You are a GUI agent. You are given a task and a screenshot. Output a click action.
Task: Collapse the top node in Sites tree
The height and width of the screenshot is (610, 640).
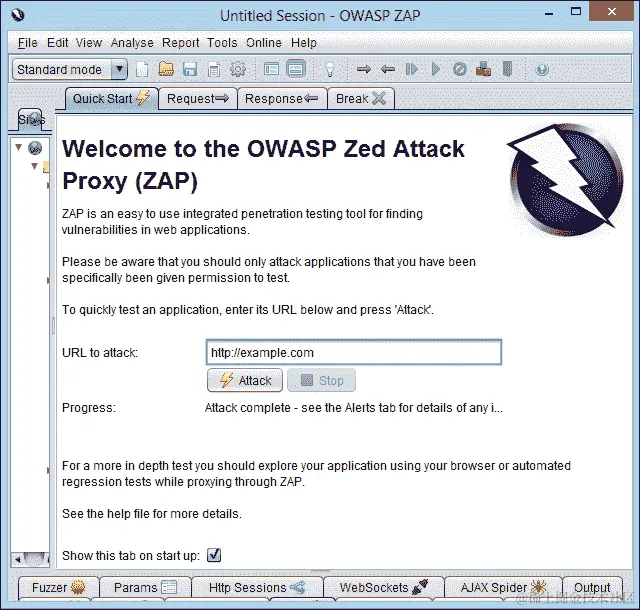pyautogui.click(x=18, y=147)
